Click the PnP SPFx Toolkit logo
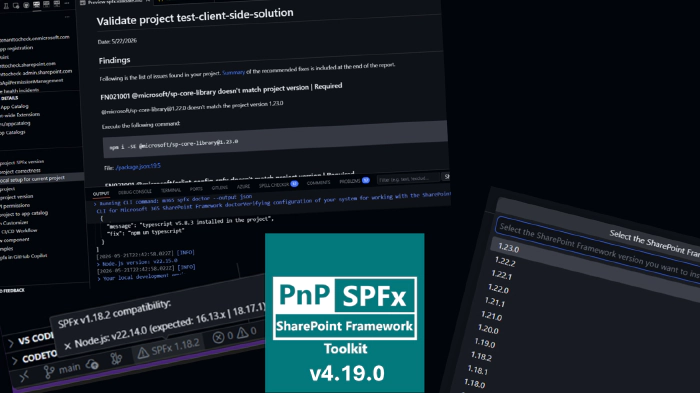Screen dimensions: 700x393 tap(345, 313)
